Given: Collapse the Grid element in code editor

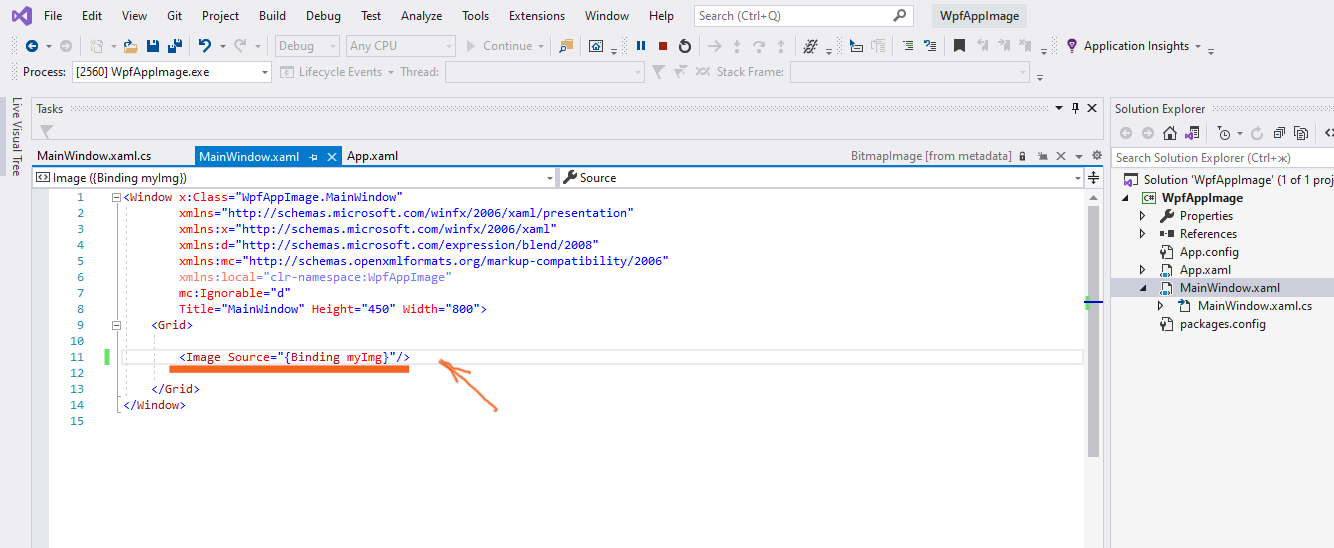Looking at the screenshot, I should 116,325.
